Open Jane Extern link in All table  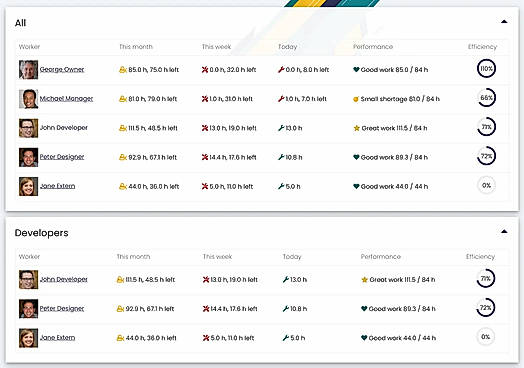pos(57,186)
